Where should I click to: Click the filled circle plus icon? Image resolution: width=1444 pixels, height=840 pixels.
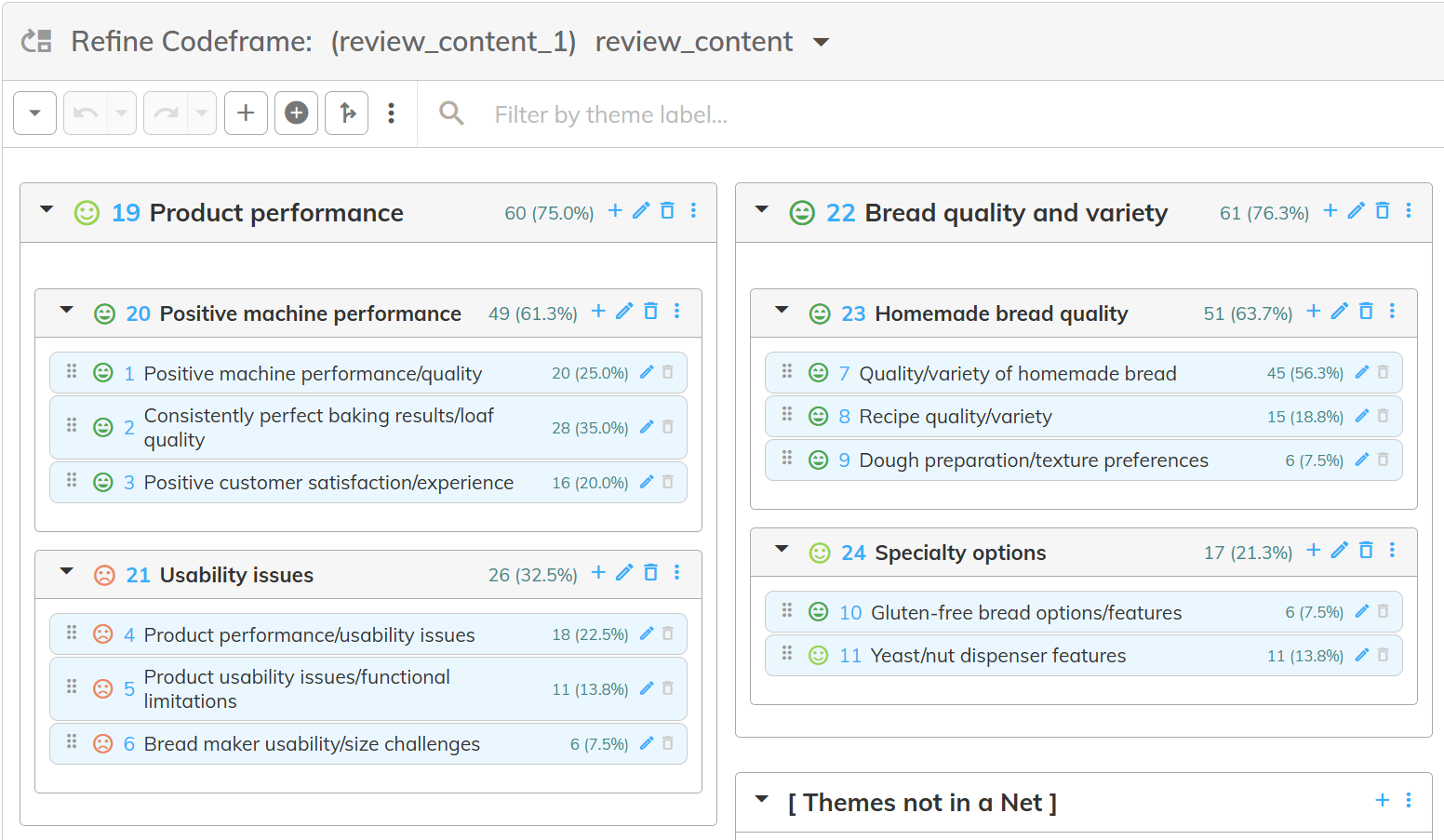296,113
